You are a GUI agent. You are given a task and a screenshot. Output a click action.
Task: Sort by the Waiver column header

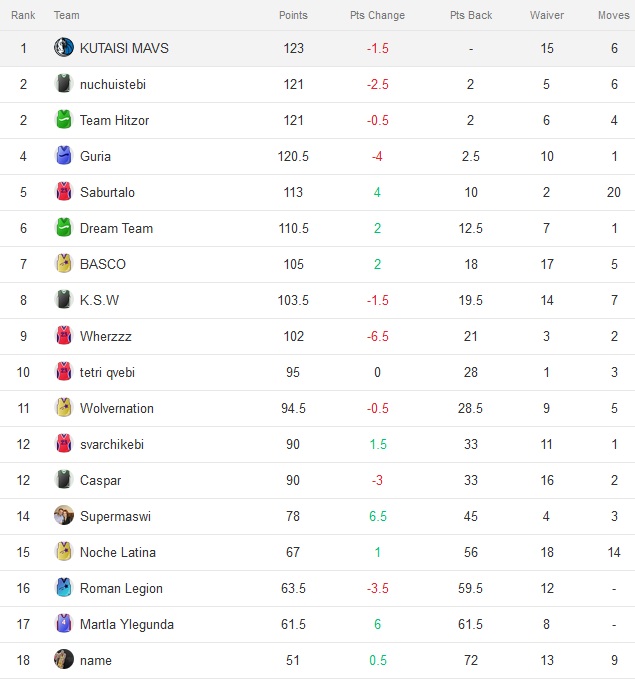click(547, 15)
